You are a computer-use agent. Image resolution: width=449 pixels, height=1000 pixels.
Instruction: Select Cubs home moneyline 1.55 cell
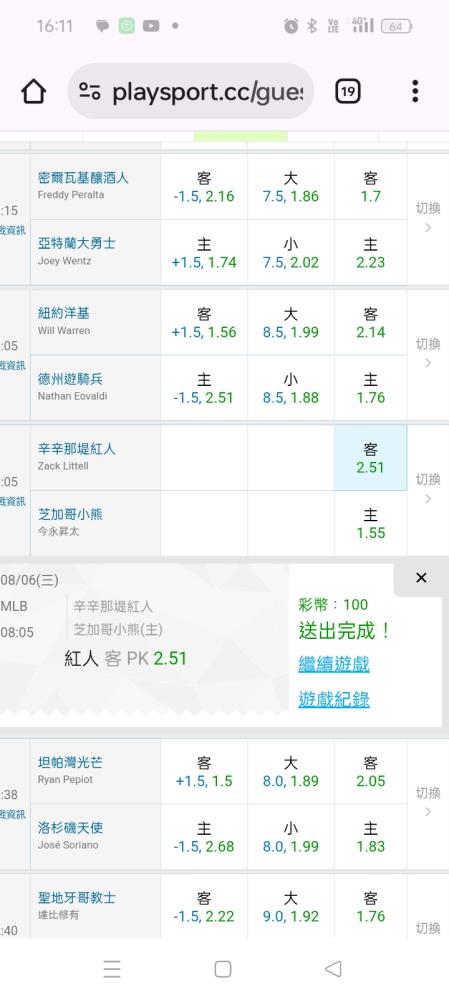point(371,524)
